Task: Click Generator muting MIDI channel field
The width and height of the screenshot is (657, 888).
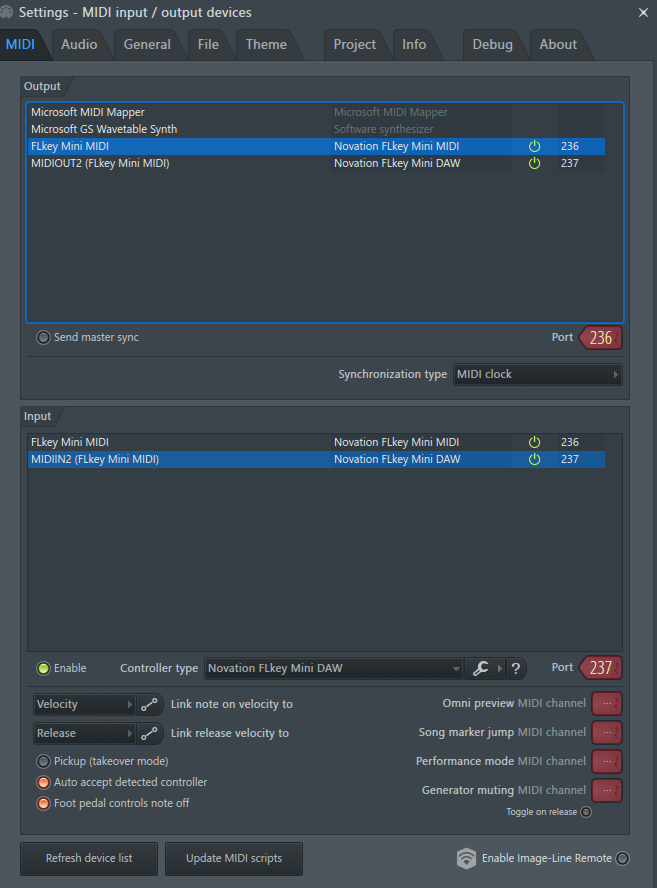Action: (x=607, y=791)
